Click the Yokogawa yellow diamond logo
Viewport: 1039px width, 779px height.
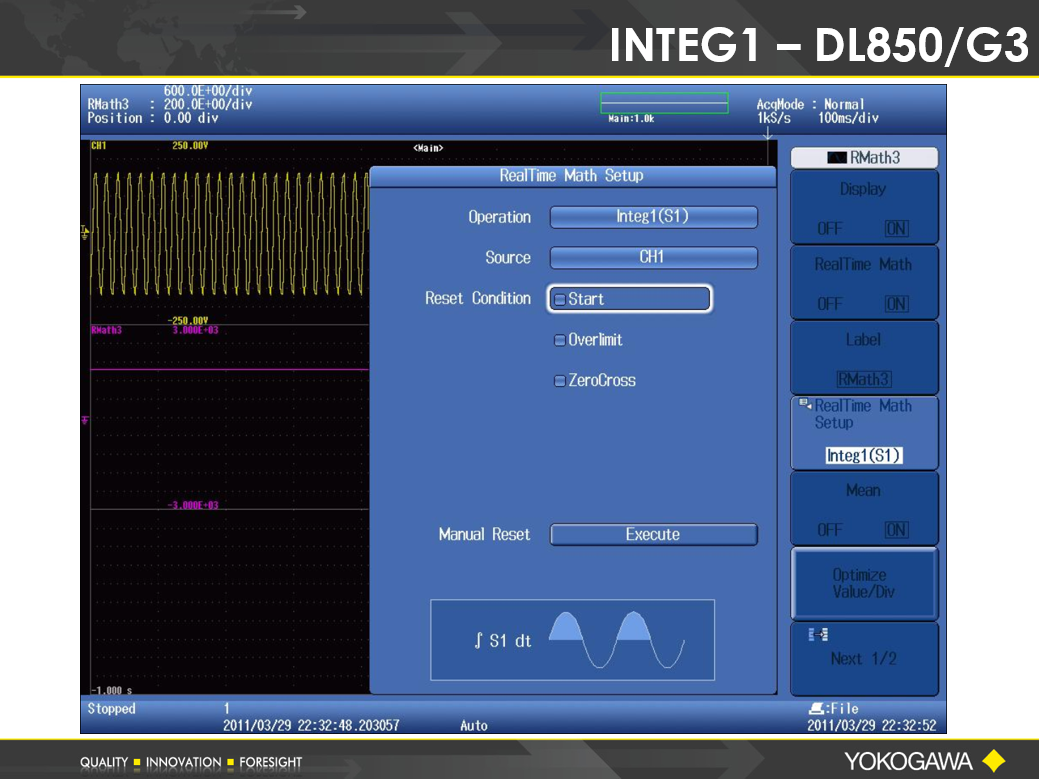coord(993,760)
